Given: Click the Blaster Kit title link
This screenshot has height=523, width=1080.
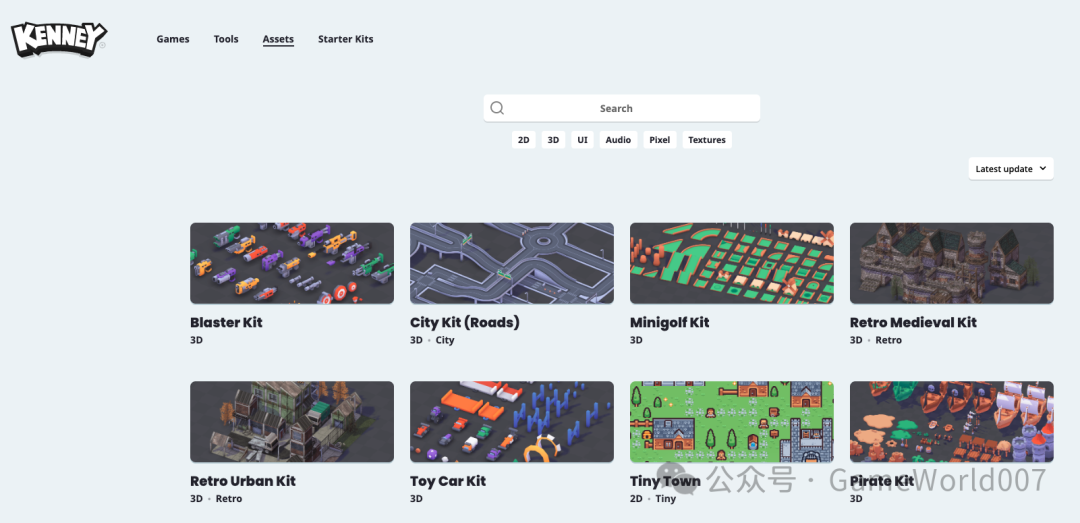Looking at the screenshot, I should (x=227, y=322).
